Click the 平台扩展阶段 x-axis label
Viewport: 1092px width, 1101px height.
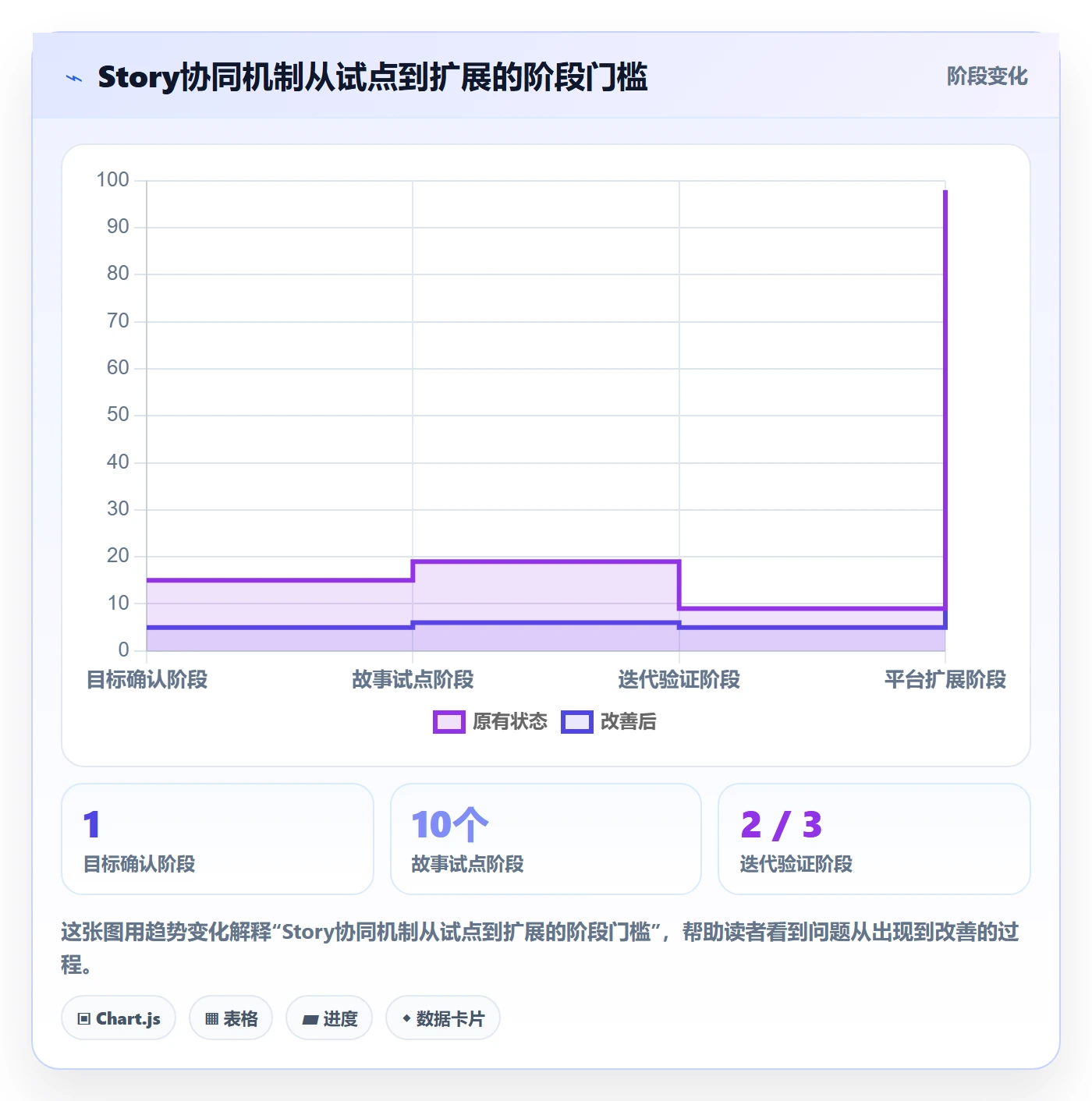pyautogui.click(x=945, y=680)
